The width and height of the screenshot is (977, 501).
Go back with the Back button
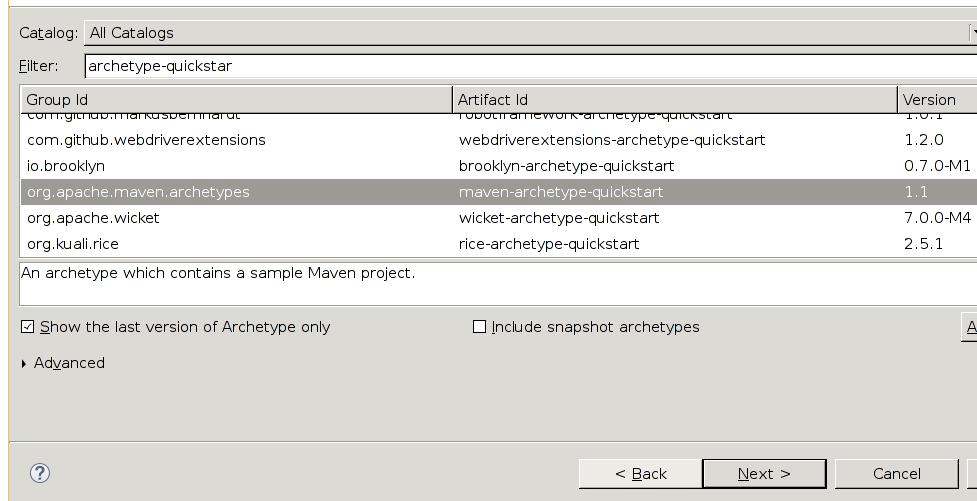tap(640, 474)
